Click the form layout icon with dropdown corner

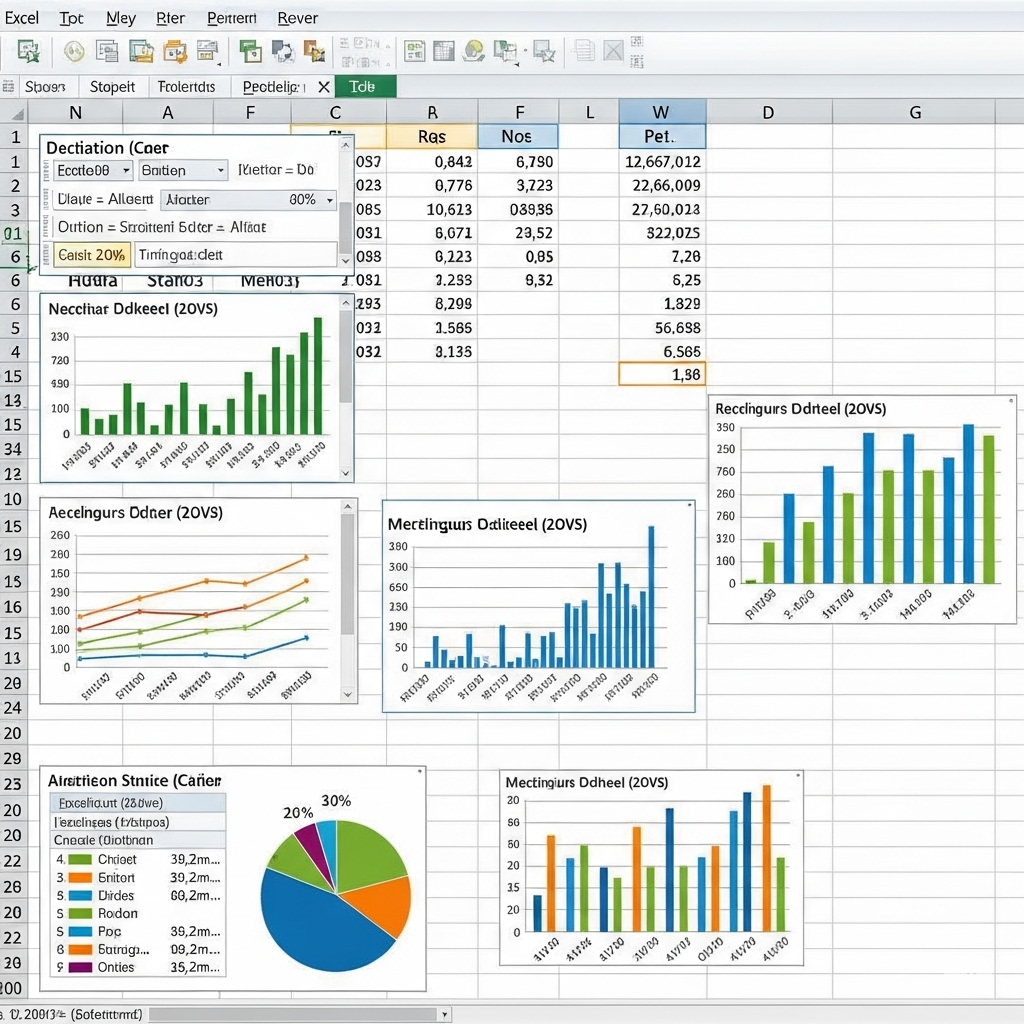[x=208, y=52]
